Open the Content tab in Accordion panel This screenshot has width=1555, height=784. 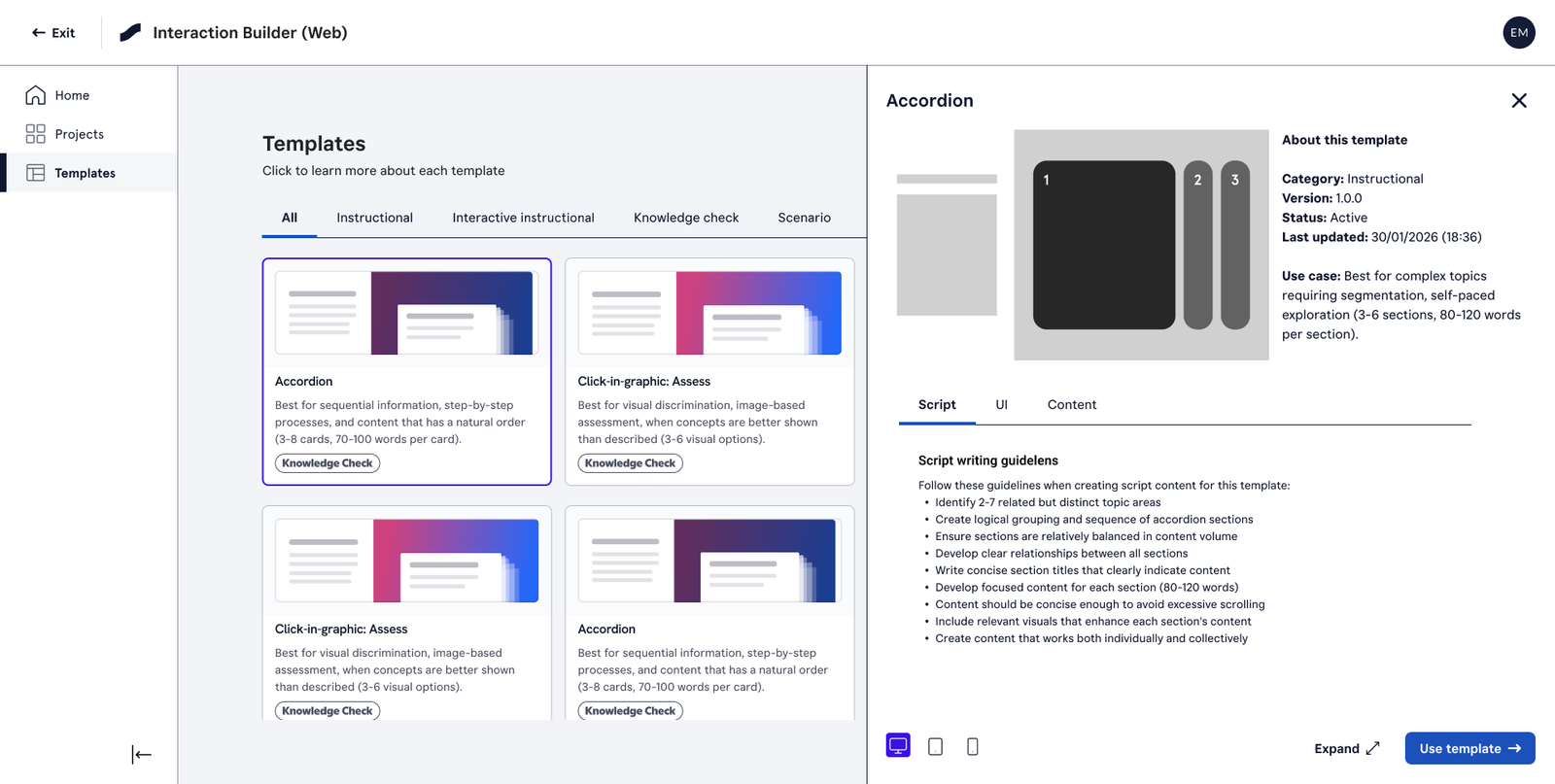click(x=1072, y=405)
